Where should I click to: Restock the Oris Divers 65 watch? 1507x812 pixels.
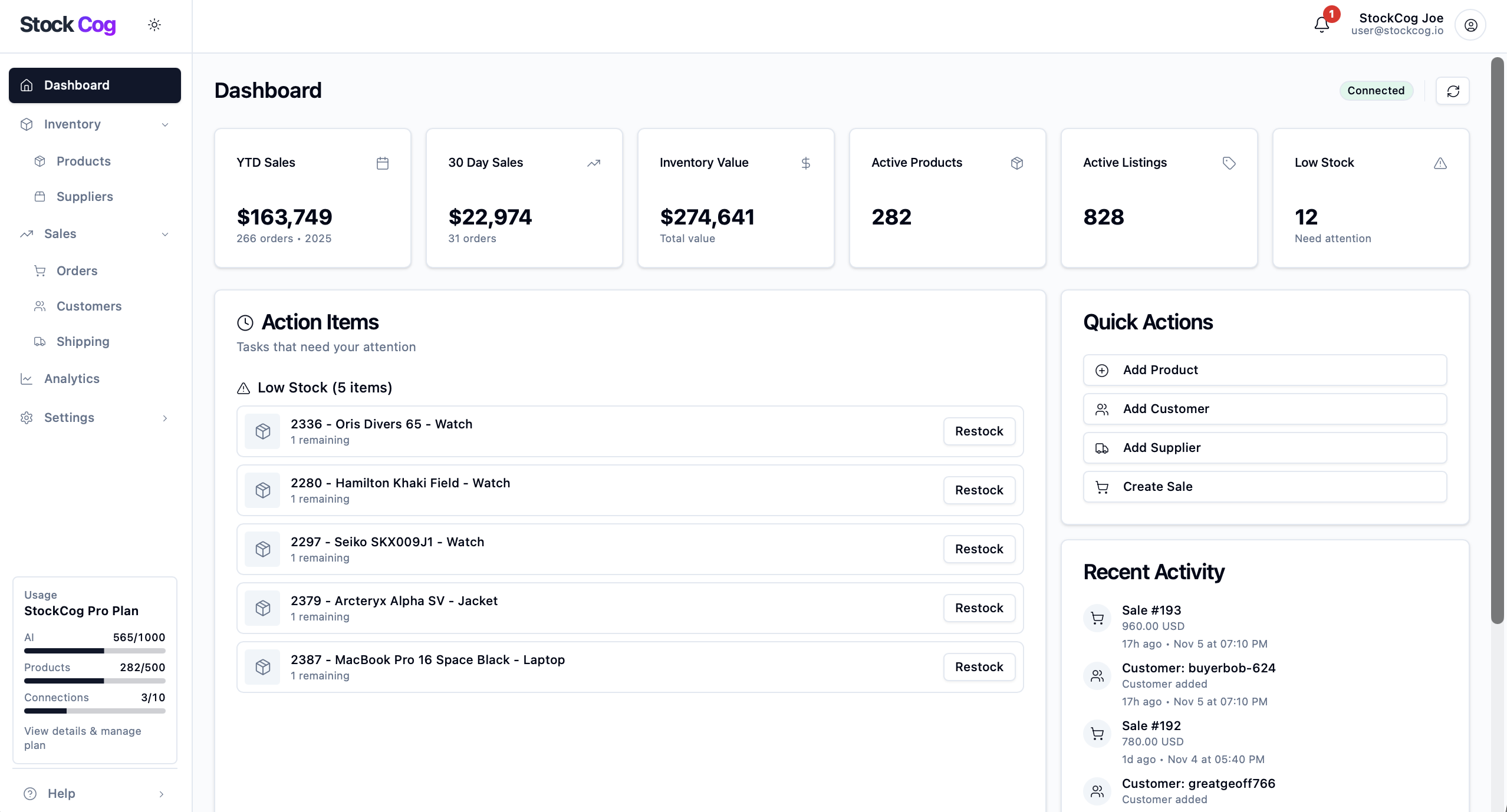pos(978,431)
